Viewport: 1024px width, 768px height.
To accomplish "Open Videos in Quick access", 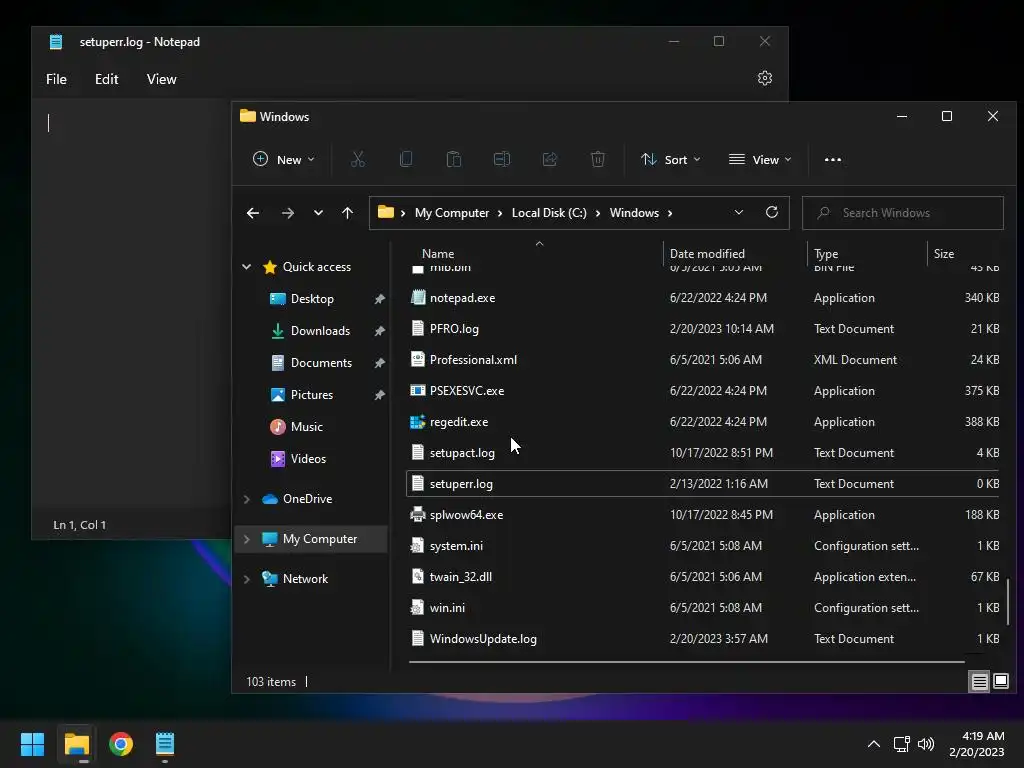I will point(308,458).
